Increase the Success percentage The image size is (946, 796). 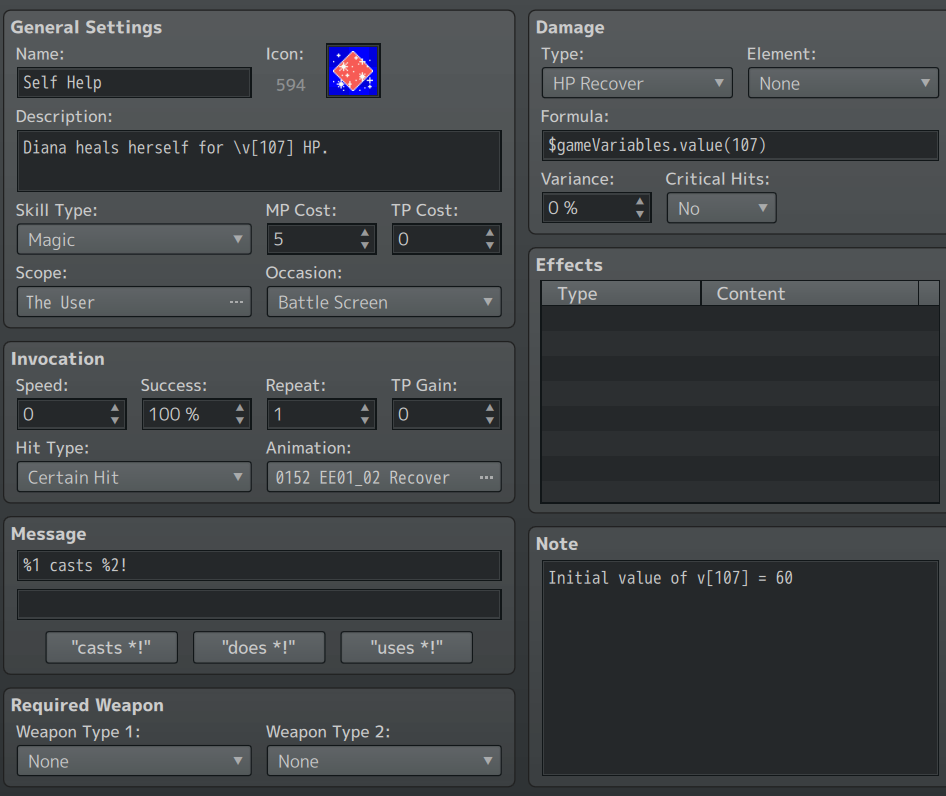tap(240, 408)
